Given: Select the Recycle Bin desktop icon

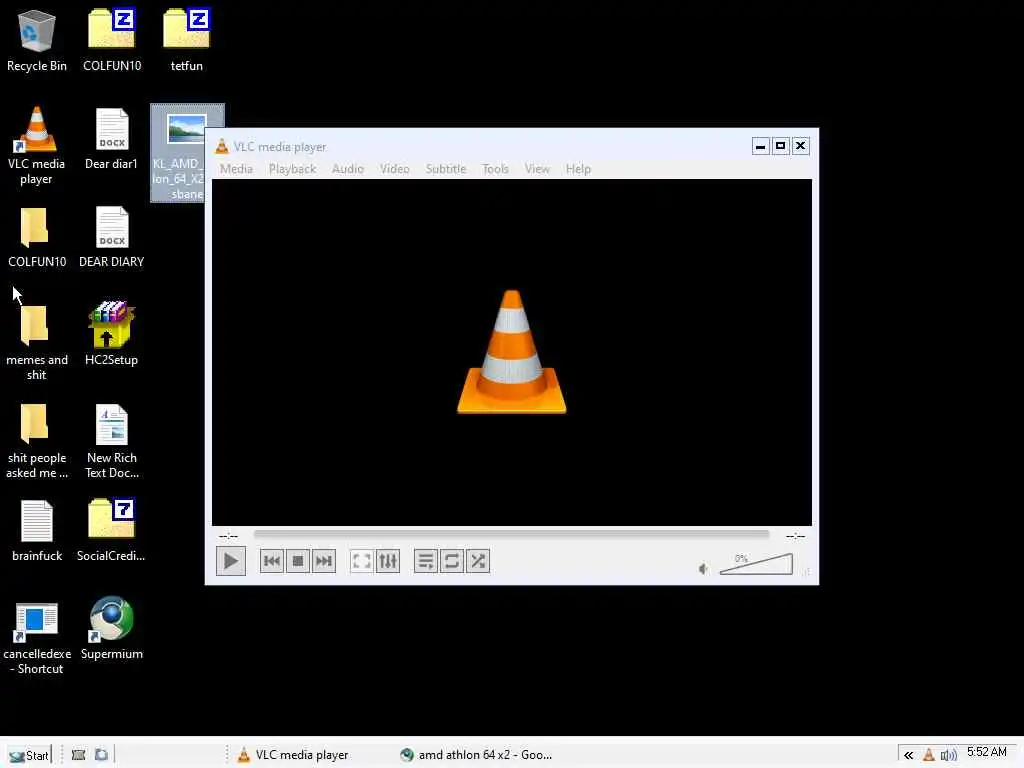Looking at the screenshot, I should 37,39.
